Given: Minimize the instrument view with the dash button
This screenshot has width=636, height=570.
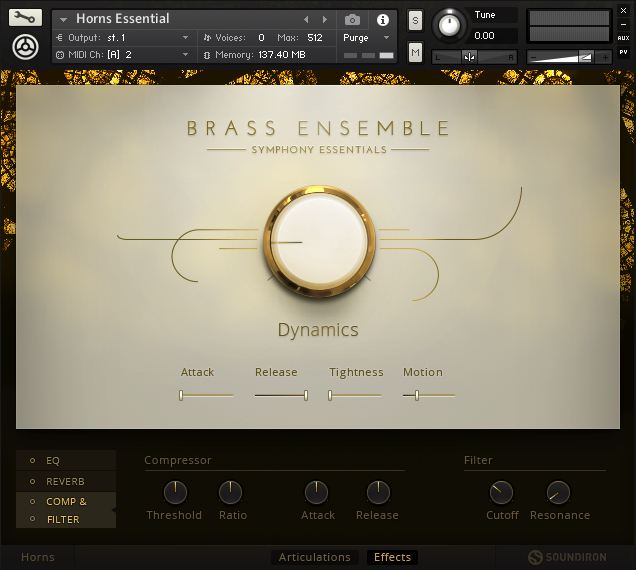Looking at the screenshot, I should point(623,24).
